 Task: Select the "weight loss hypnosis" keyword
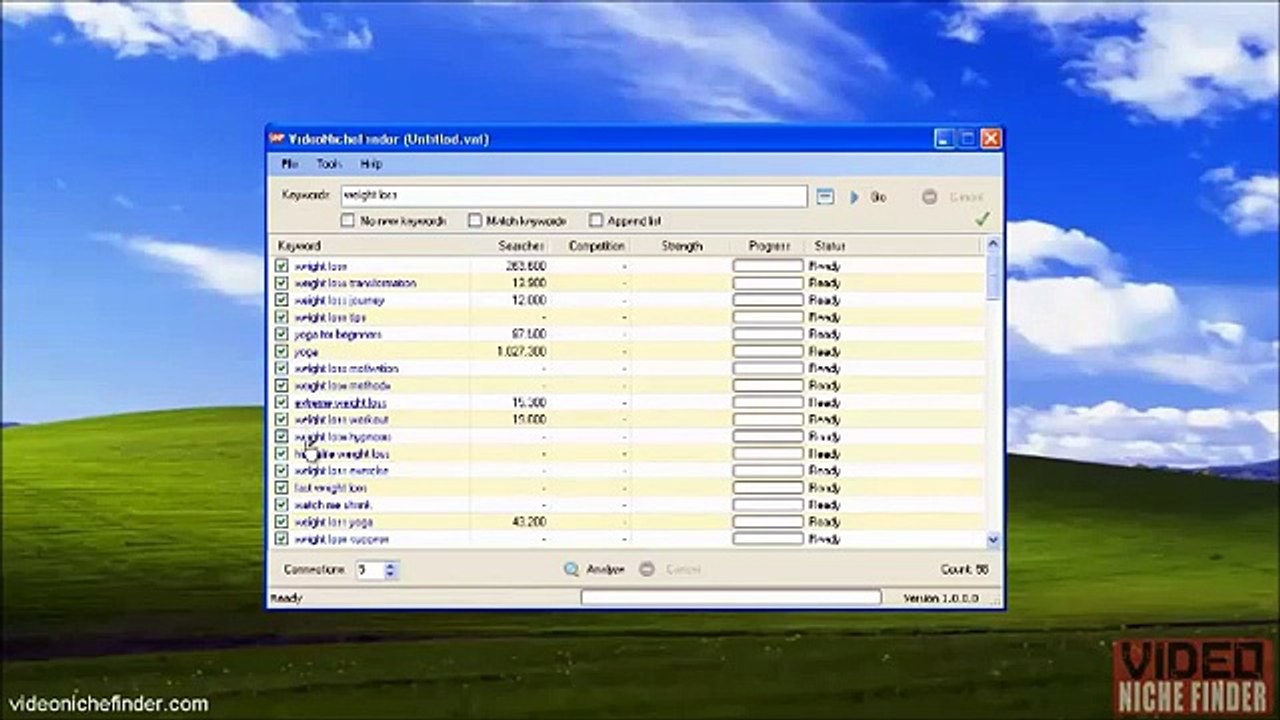pyautogui.click(x=343, y=437)
